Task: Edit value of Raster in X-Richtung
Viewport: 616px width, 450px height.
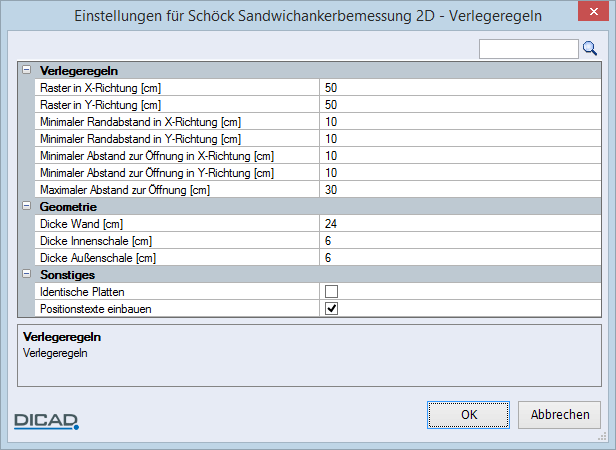Action: pos(460,88)
